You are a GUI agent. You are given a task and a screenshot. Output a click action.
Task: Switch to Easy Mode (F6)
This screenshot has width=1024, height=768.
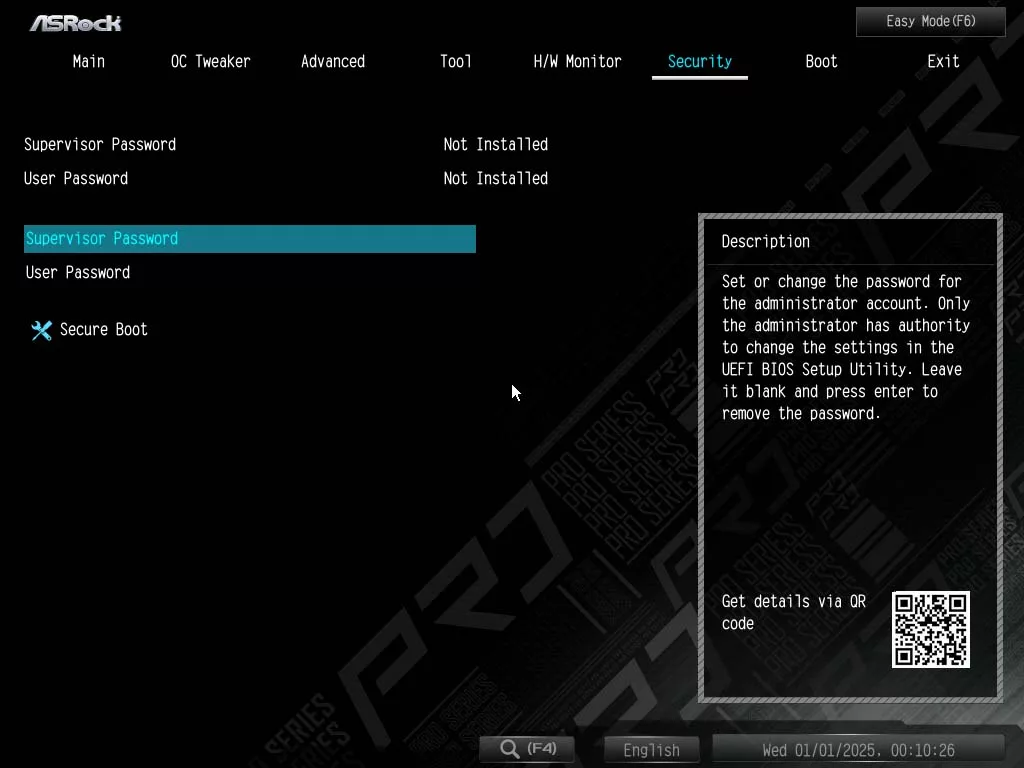click(x=930, y=21)
